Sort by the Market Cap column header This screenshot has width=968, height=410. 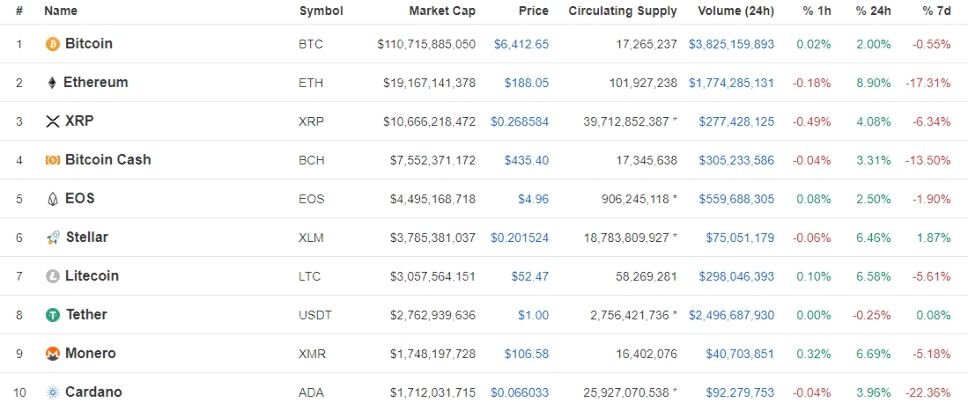coord(442,11)
